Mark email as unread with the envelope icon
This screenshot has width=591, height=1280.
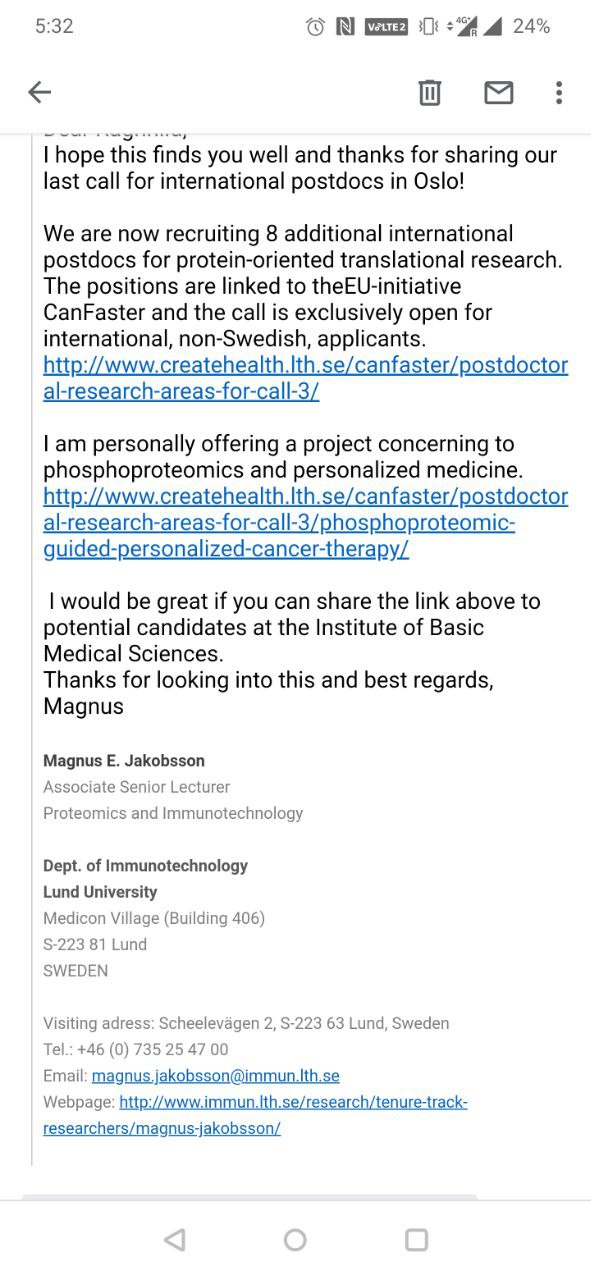point(498,93)
